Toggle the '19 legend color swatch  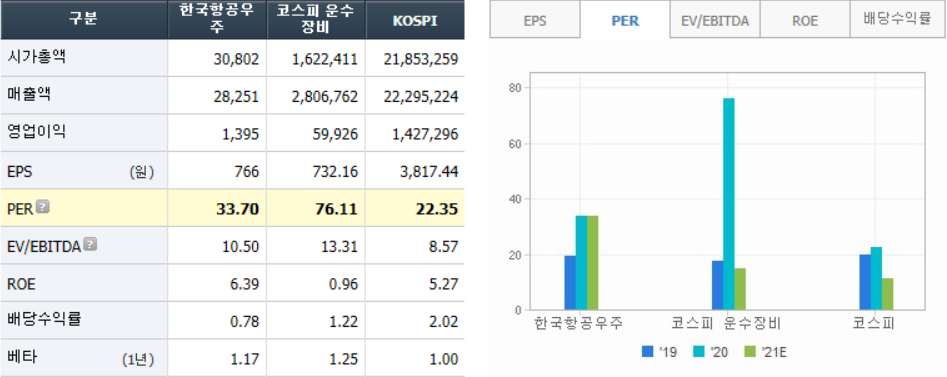click(x=648, y=352)
